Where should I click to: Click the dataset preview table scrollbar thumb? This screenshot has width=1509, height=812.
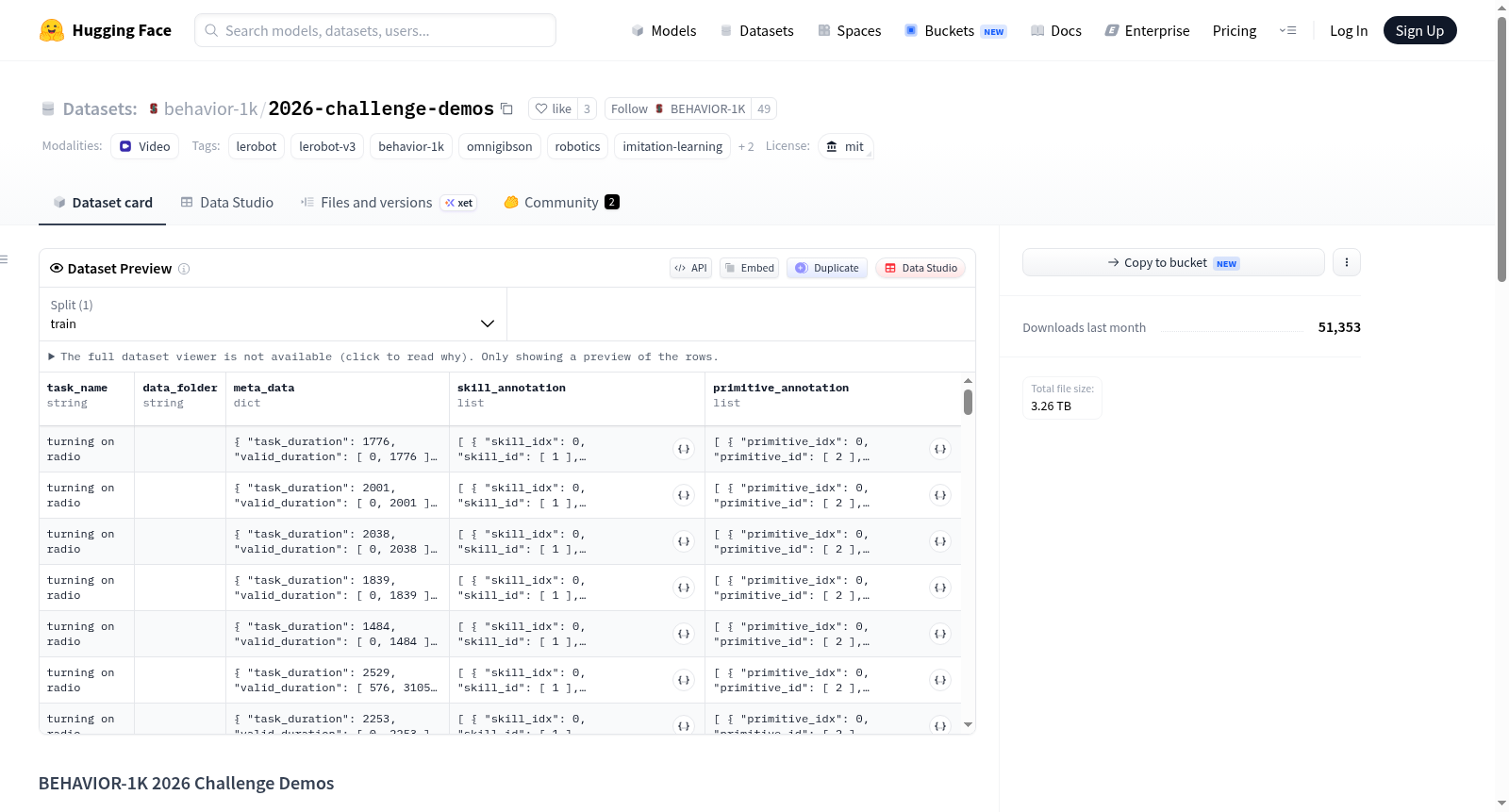tap(968, 403)
